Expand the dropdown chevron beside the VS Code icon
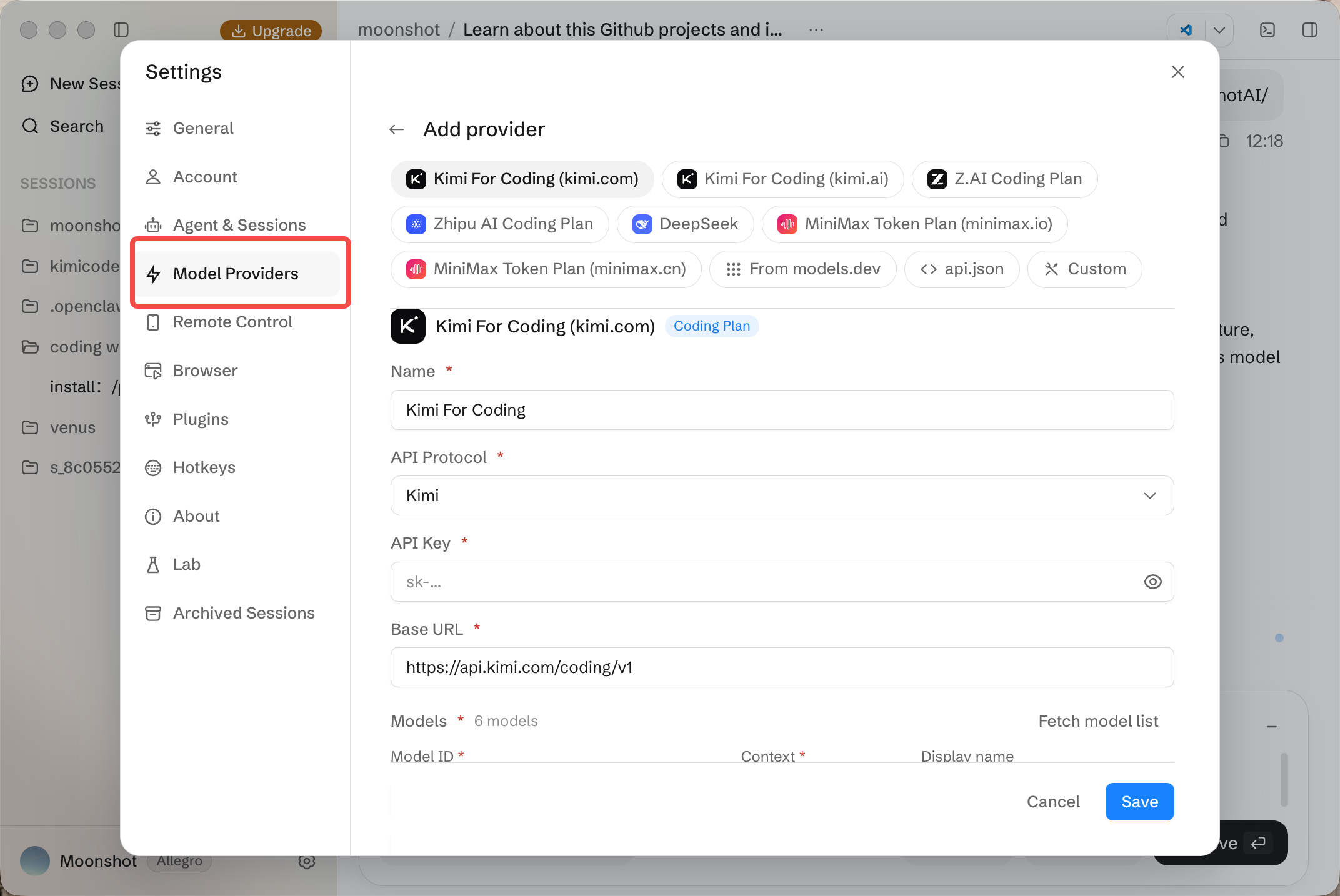Screen dimensions: 1340x896 click(1219, 30)
